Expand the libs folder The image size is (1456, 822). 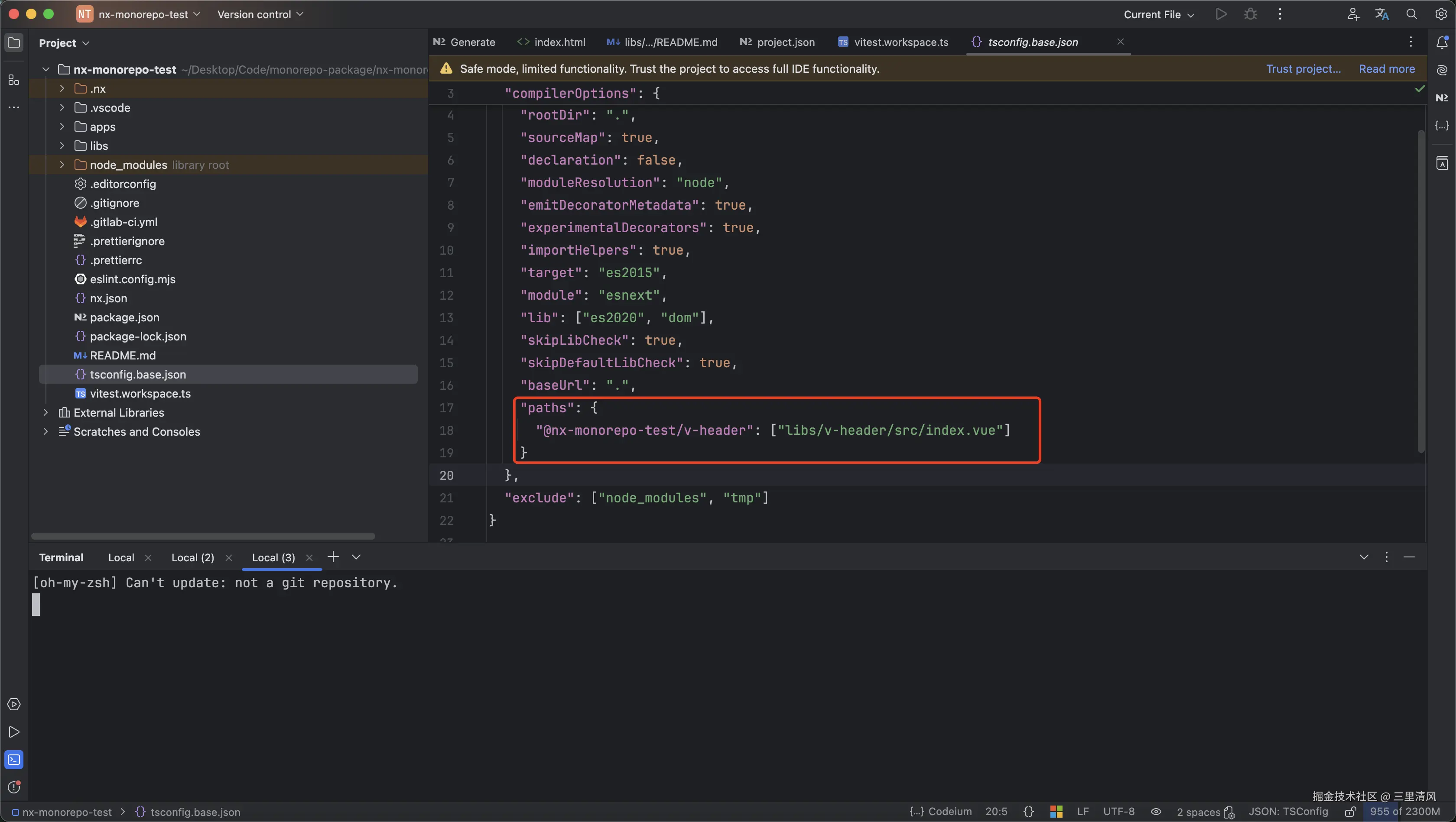[62, 146]
